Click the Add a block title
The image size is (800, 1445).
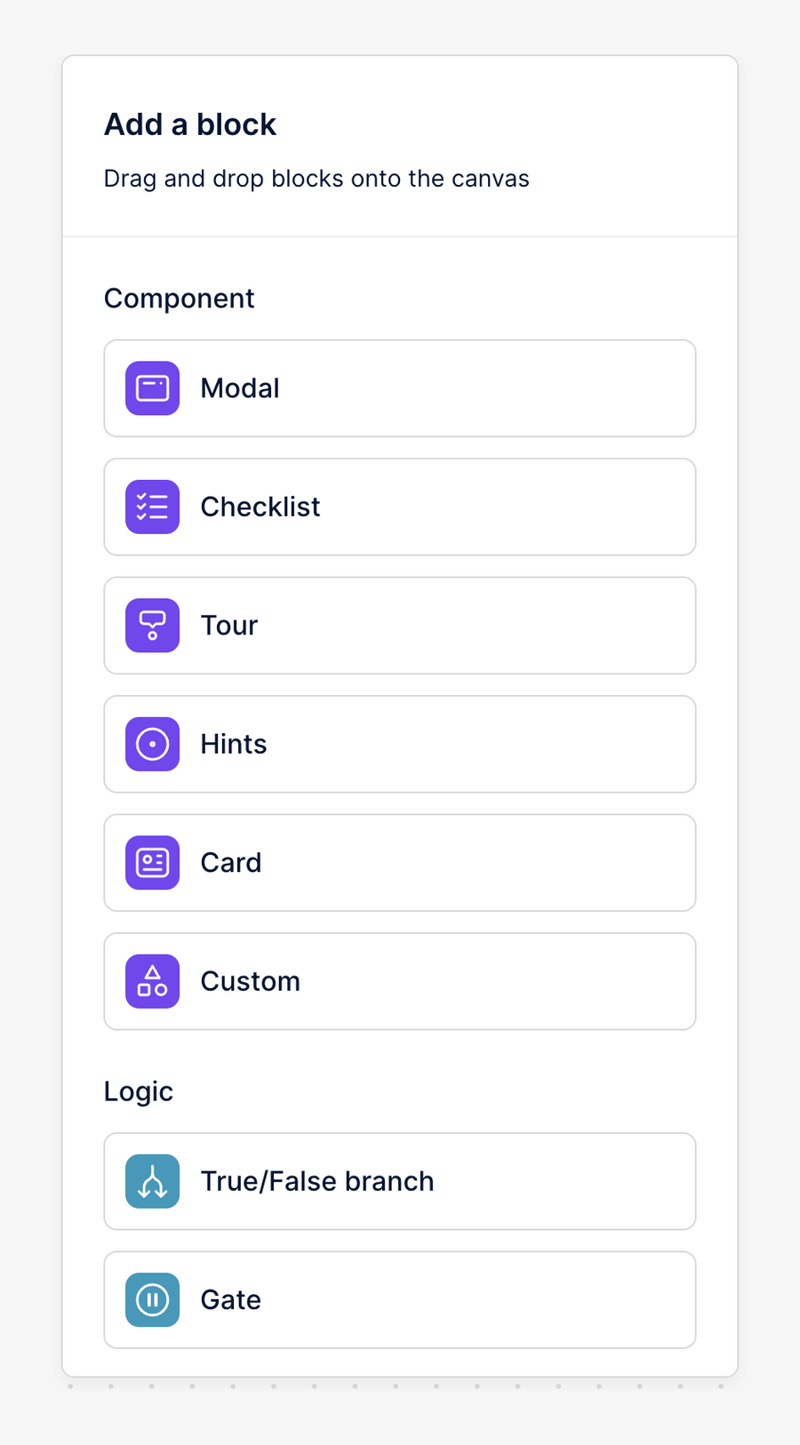click(x=190, y=124)
